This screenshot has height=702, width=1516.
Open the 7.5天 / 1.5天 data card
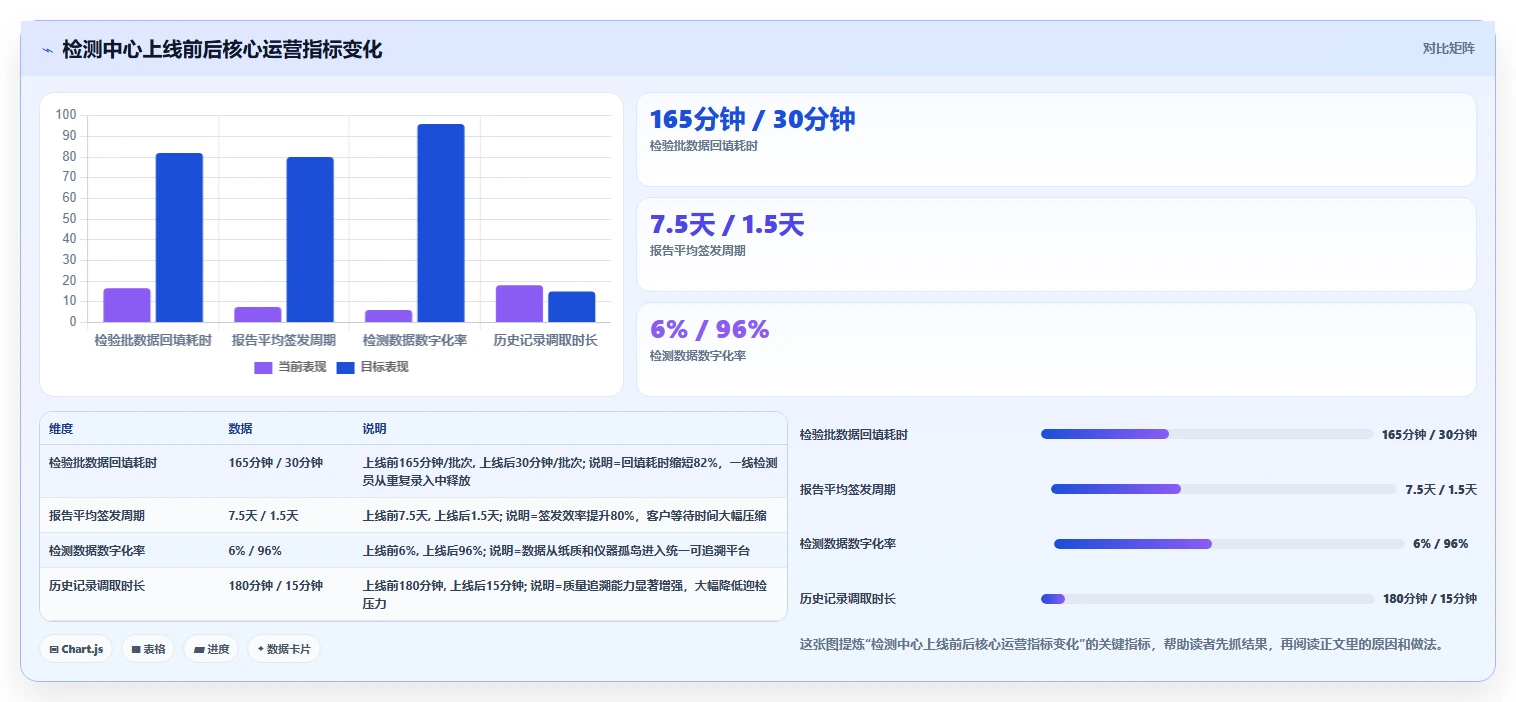[x=1056, y=244]
